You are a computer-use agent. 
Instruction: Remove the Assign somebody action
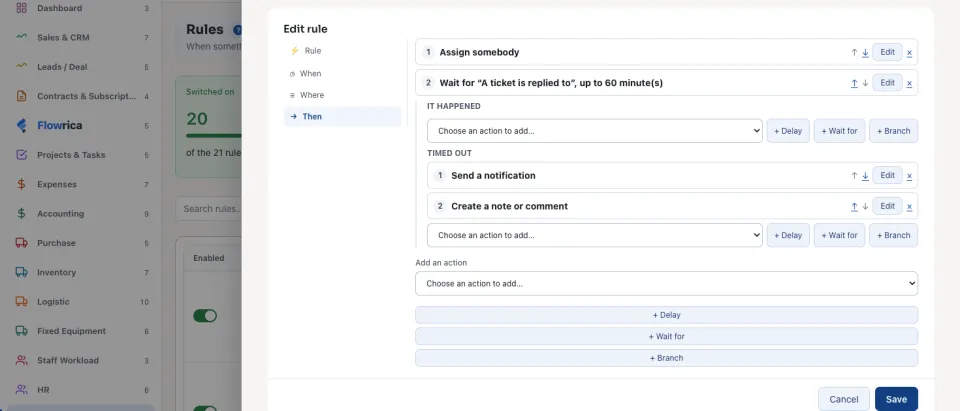click(x=909, y=52)
